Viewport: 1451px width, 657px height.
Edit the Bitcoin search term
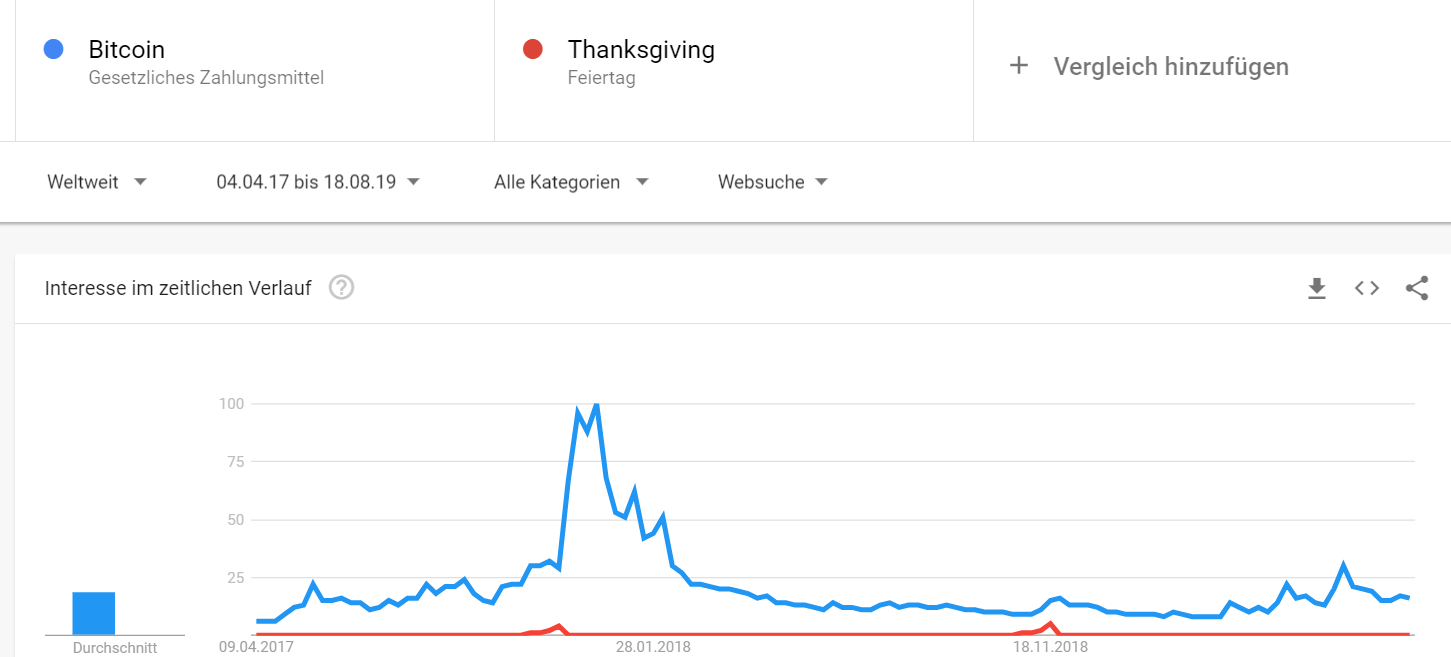[x=127, y=49]
